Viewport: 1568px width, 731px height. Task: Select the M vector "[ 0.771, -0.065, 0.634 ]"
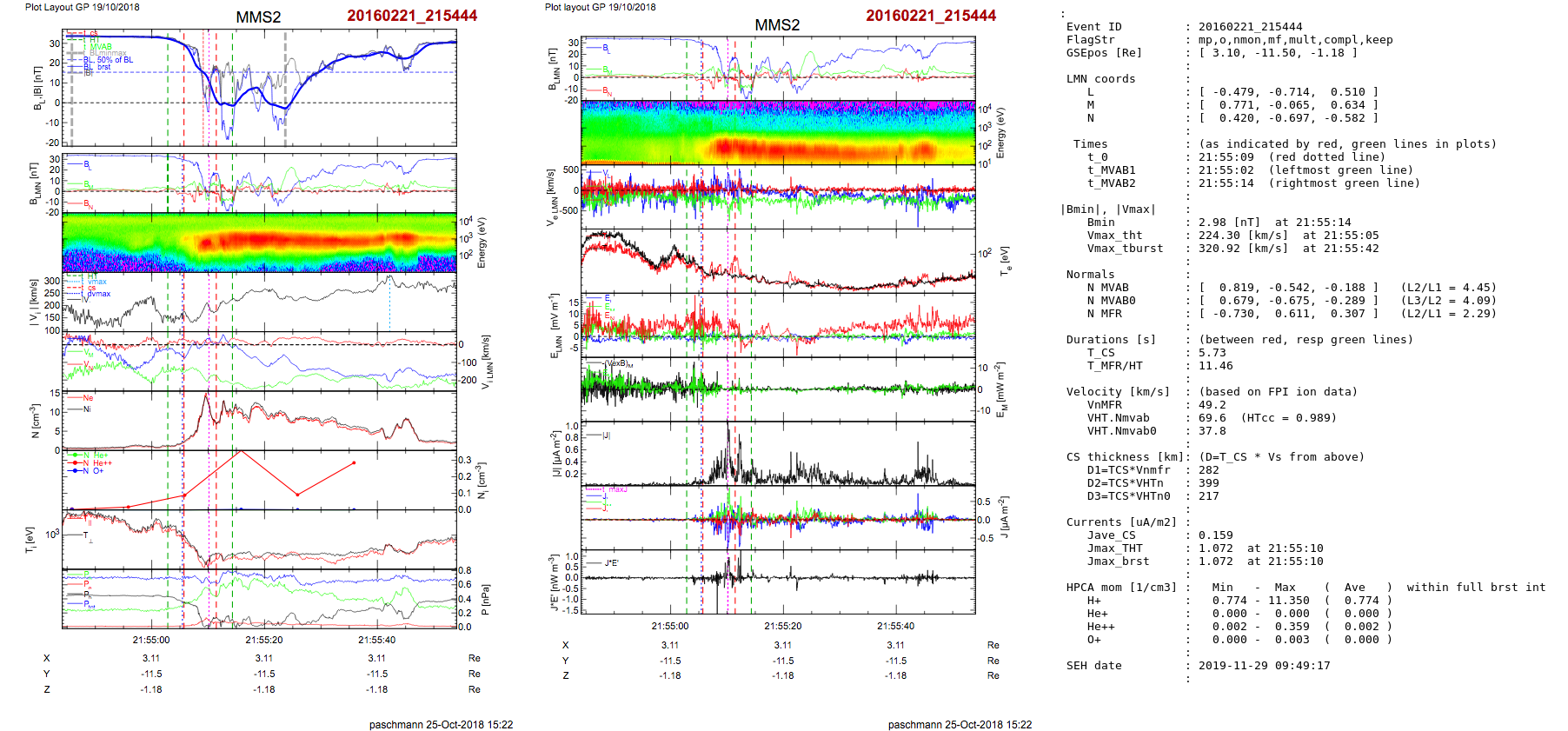coord(1289,105)
